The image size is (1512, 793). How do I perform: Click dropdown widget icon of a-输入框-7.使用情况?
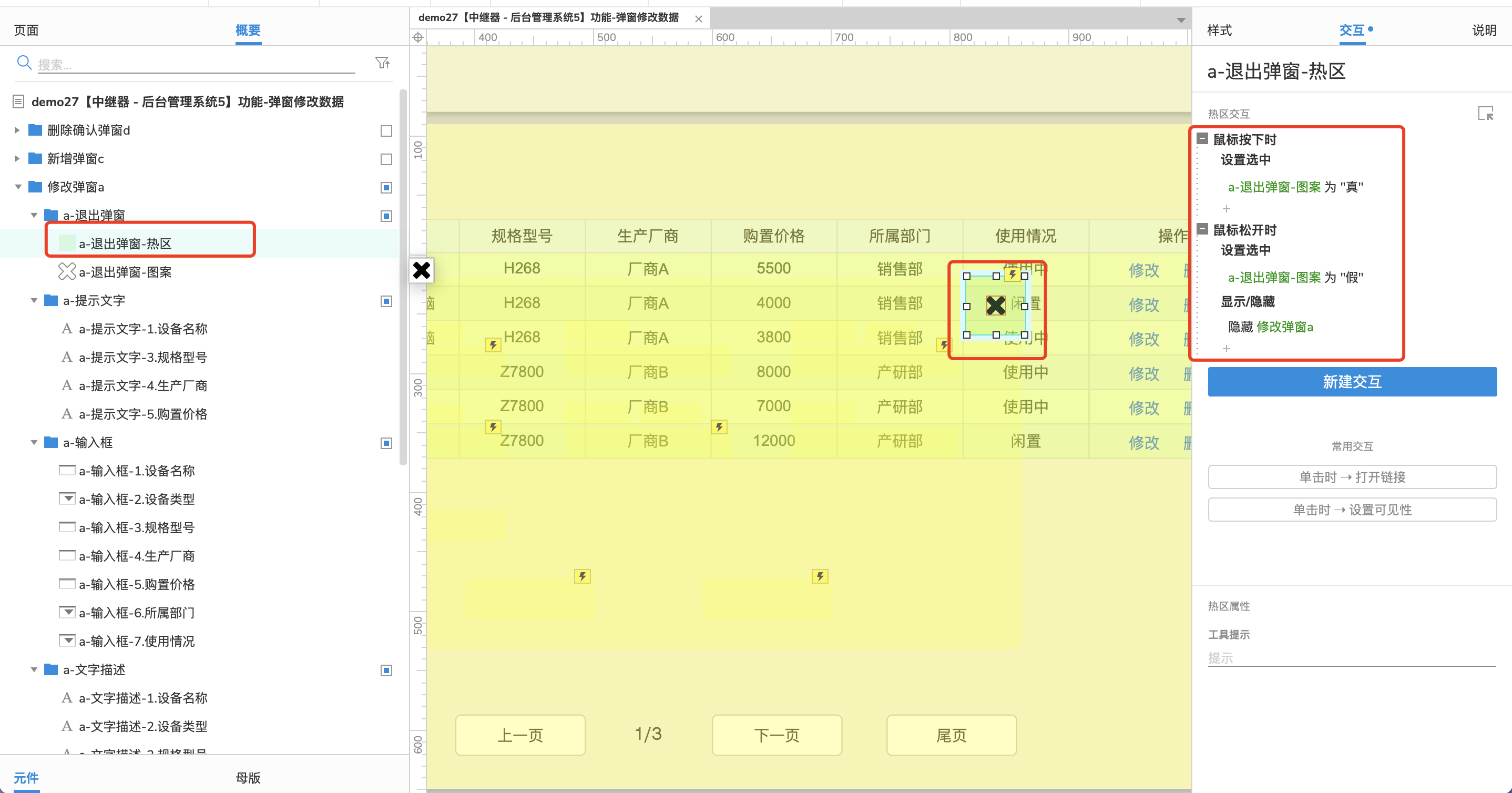pyautogui.click(x=67, y=640)
